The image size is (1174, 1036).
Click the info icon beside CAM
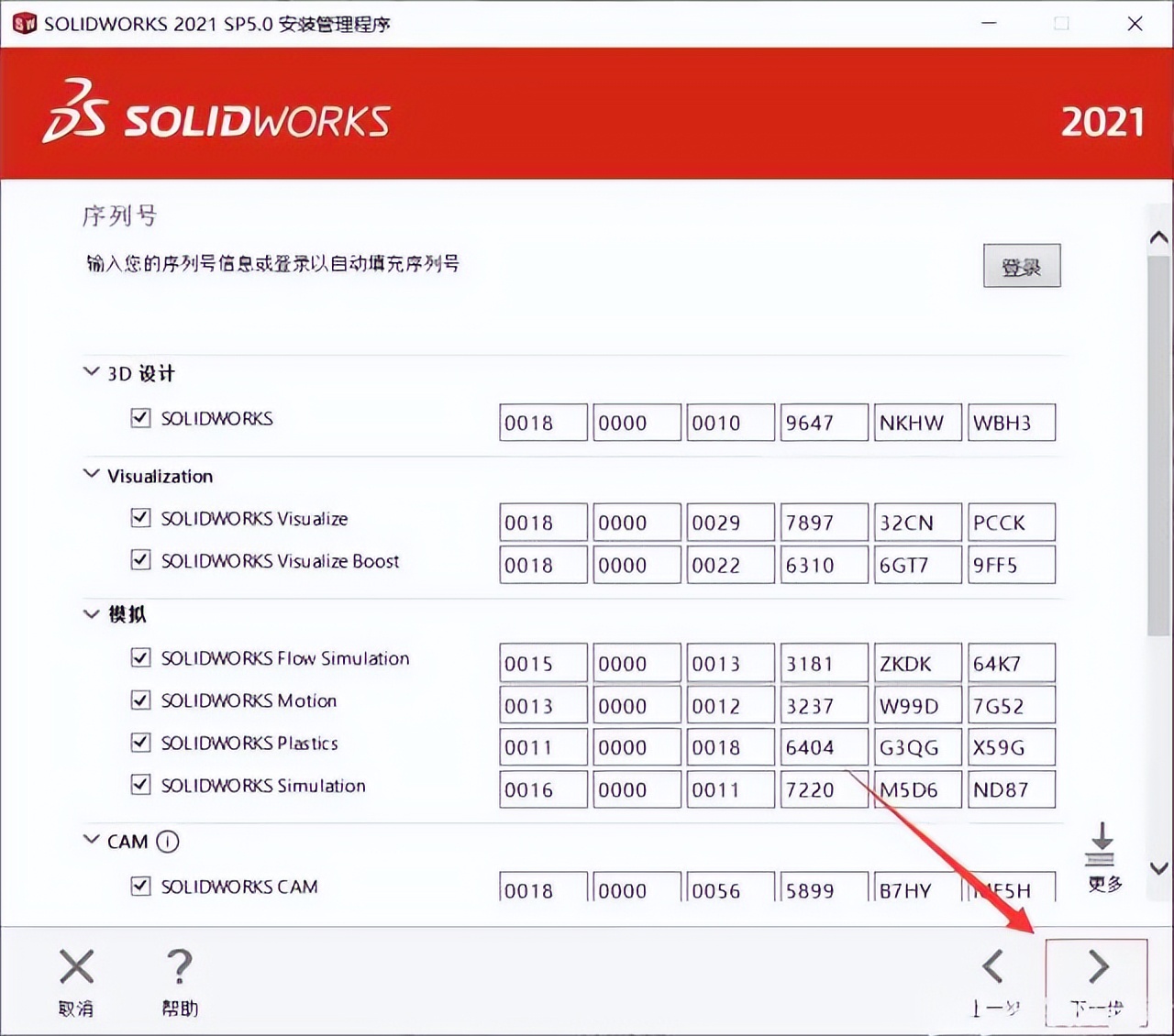[169, 842]
